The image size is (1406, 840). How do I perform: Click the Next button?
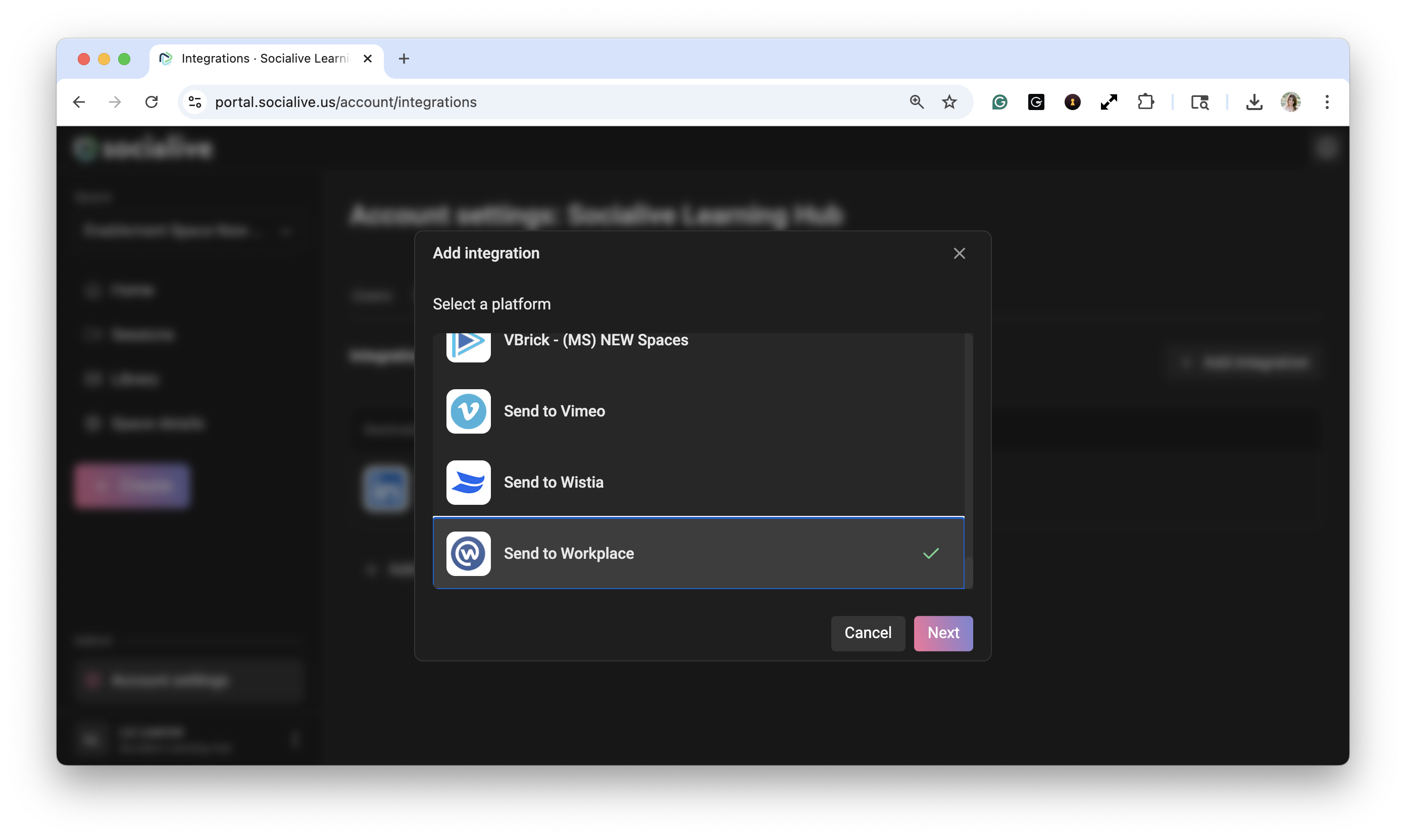(x=943, y=633)
